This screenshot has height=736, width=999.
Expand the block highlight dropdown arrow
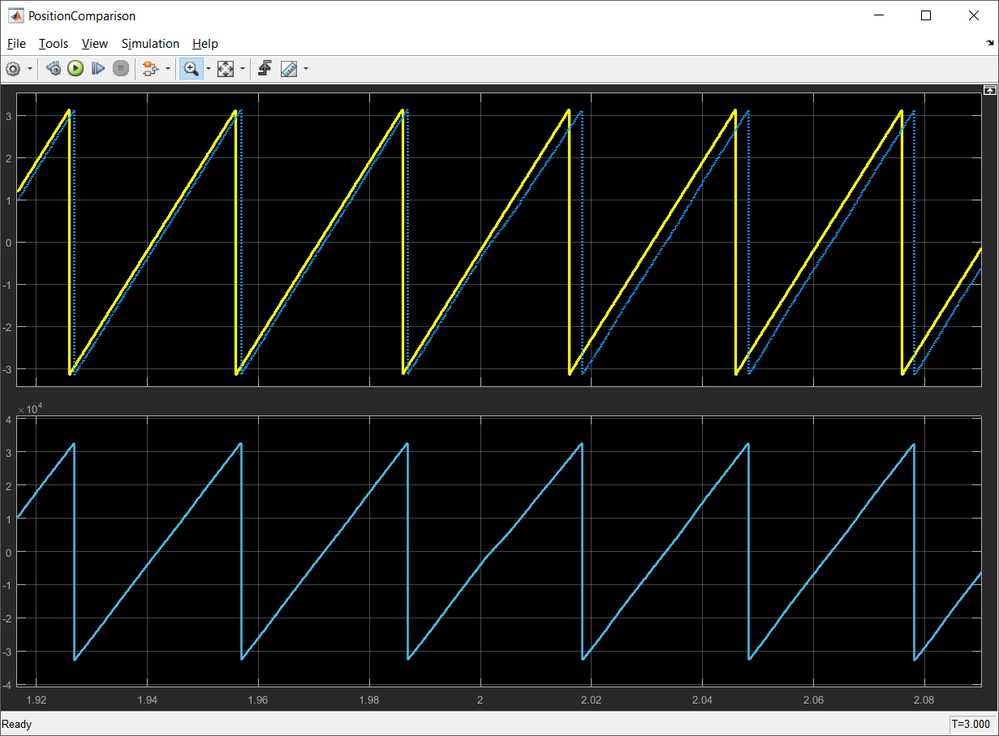coord(168,69)
